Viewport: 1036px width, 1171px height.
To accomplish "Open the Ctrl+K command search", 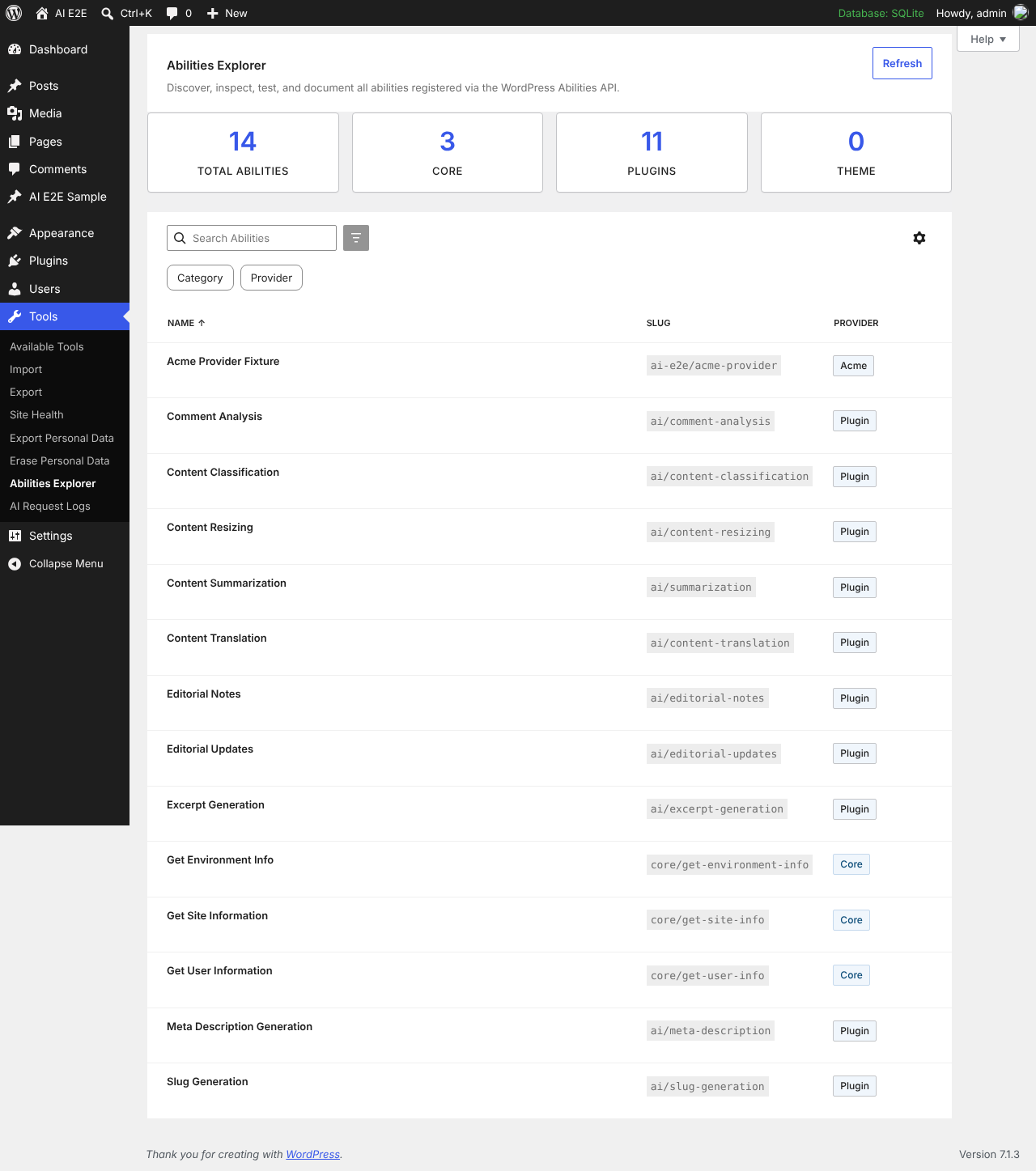I will (x=126, y=13).
